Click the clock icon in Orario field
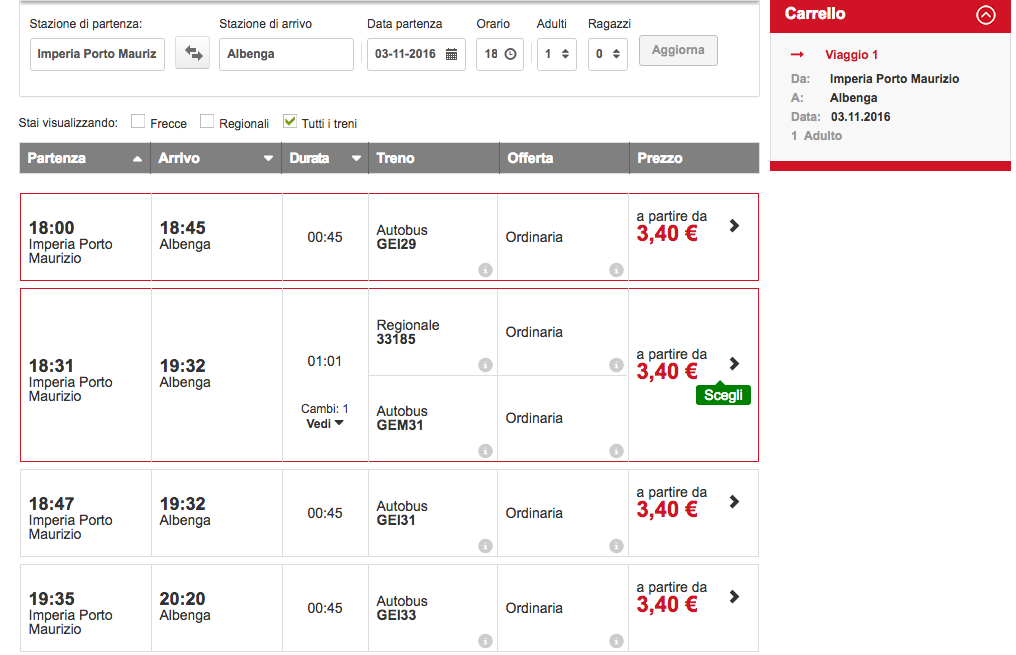The image size is (1016, 655). click(x=511, y=54)
